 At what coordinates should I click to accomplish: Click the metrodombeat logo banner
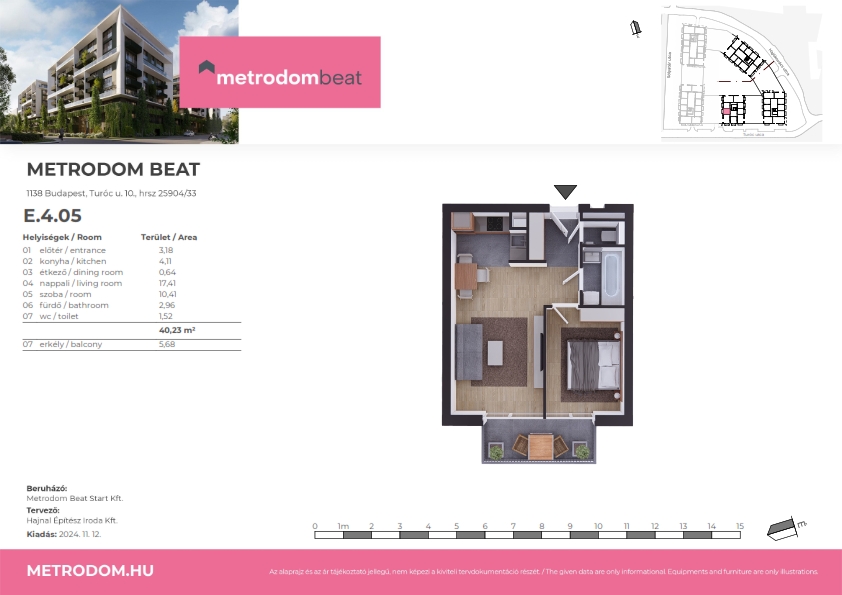[280, 72]
